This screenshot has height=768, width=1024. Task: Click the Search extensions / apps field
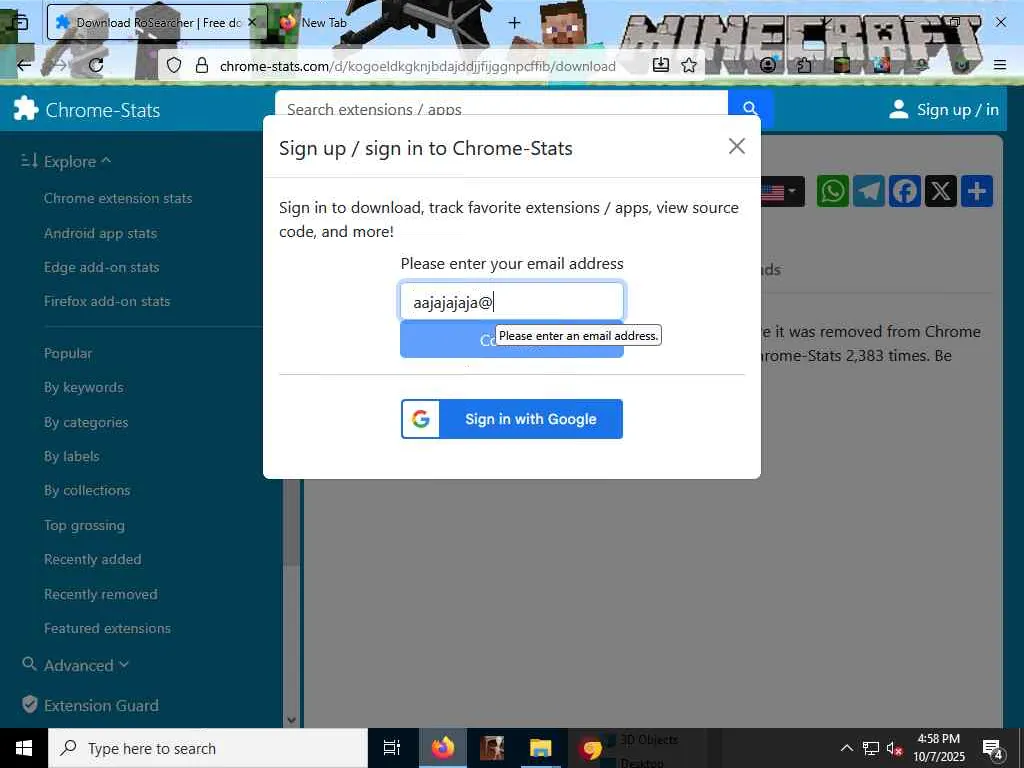point(501,108)
